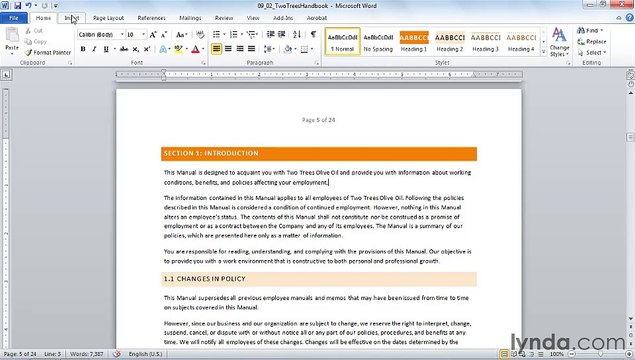635x360 pixels.
Task: Activate the Format Painter
Action: tap(48, 52)
